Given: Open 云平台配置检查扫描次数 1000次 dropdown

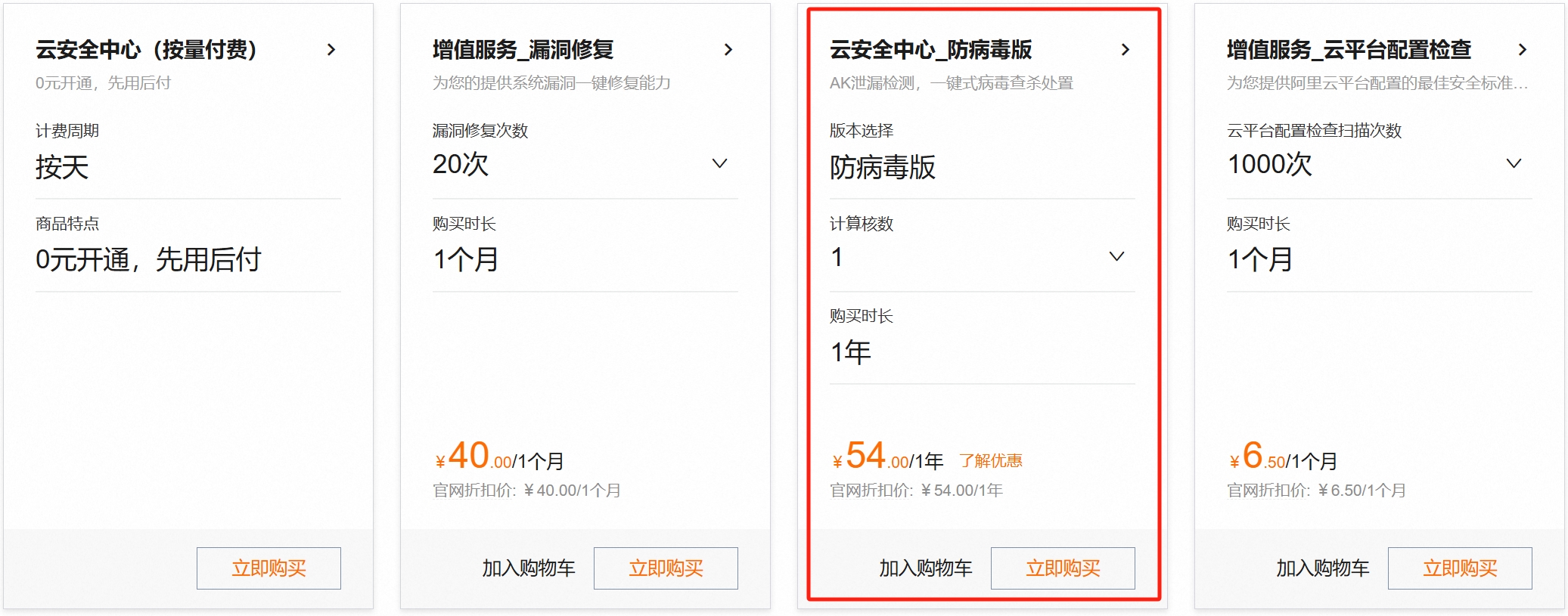Looking at the screenshot, I should tap(1514, 163).
